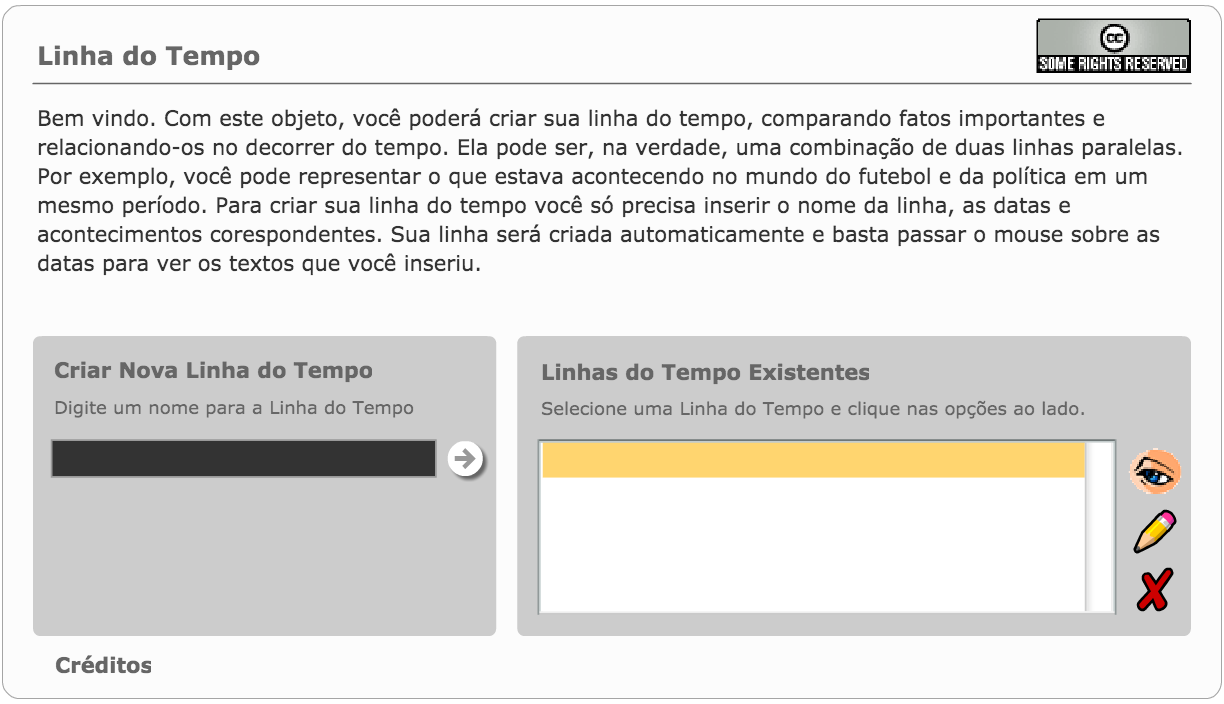The image size is (1224, 704).
Task: Select the highlighted yellow row in list
Action: 813,461
